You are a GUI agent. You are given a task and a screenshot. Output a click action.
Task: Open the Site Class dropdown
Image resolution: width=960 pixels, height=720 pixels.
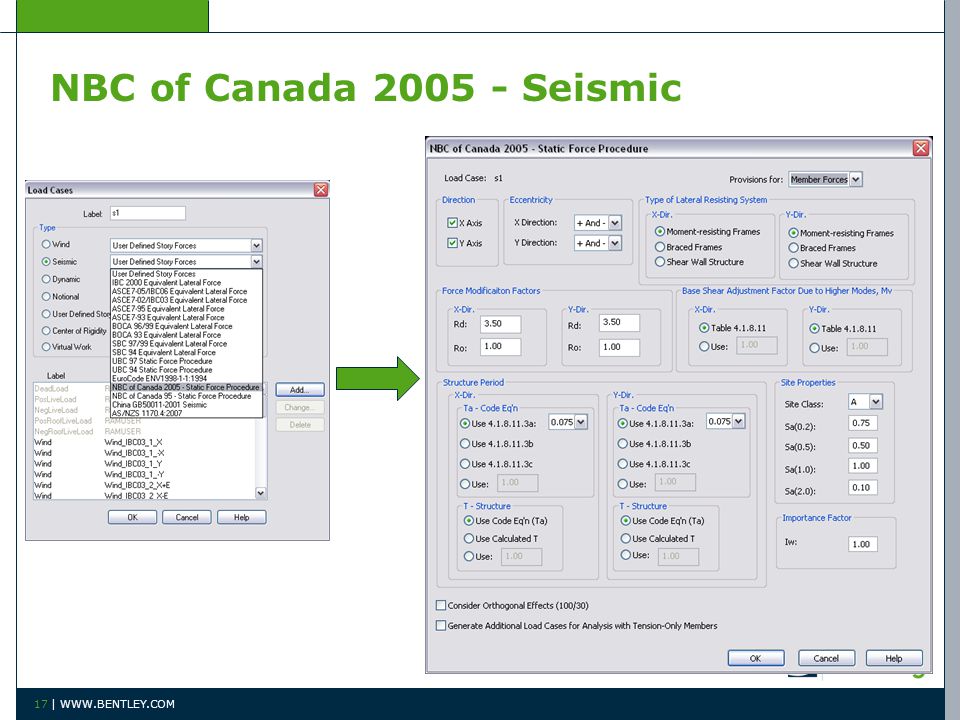pos(876,402)
